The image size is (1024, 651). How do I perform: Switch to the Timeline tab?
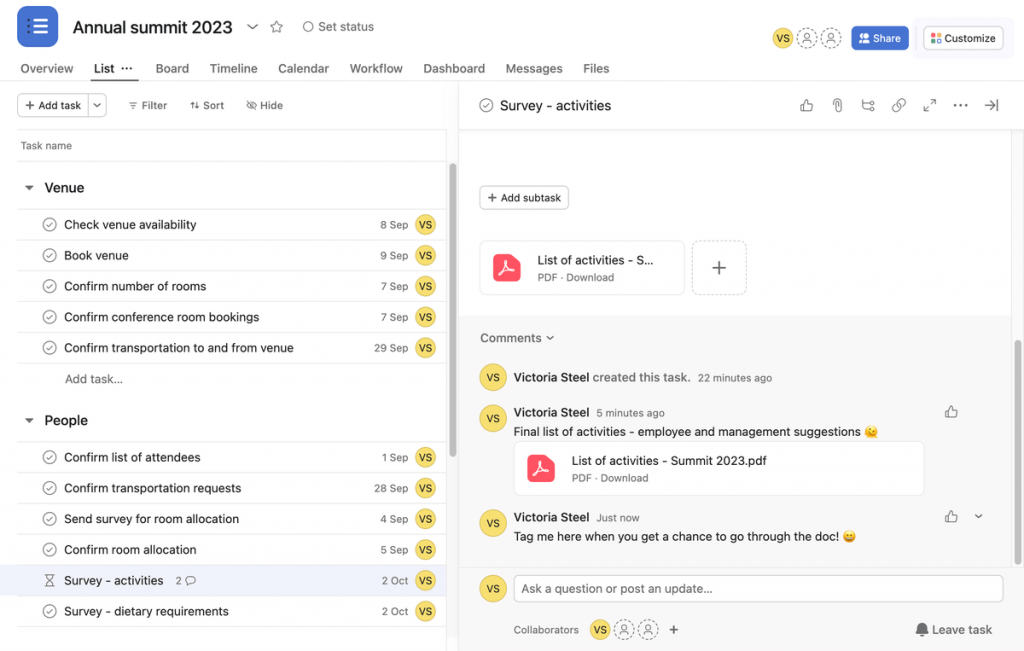tap(233, 68)
